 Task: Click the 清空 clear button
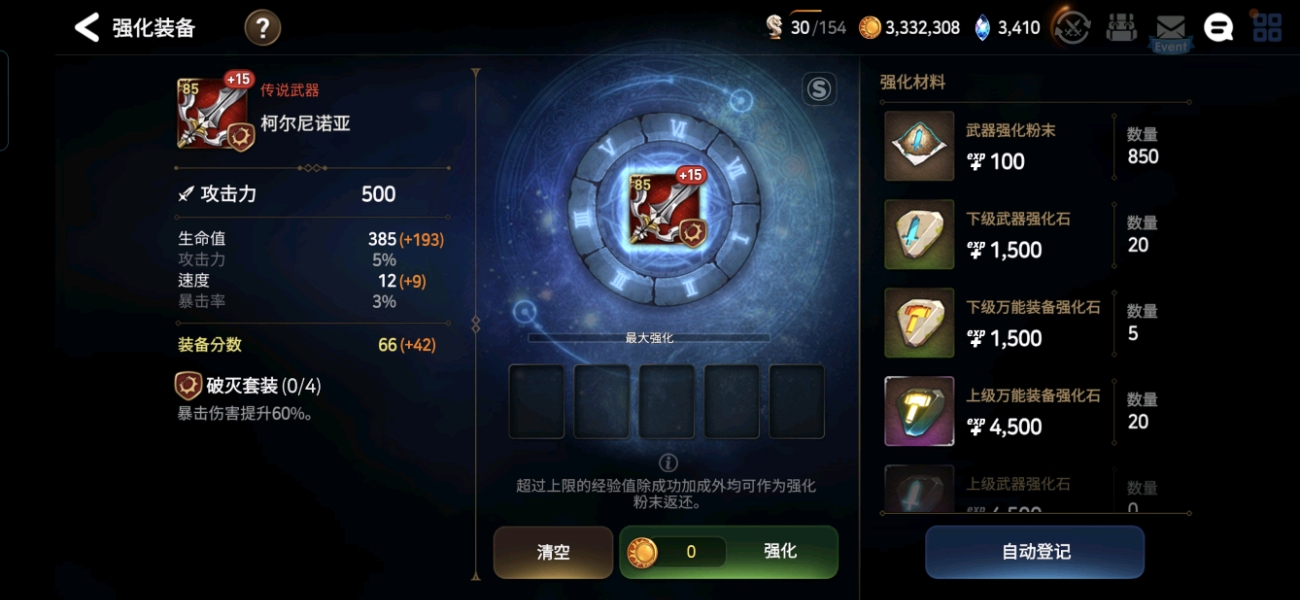pos(553,552)
